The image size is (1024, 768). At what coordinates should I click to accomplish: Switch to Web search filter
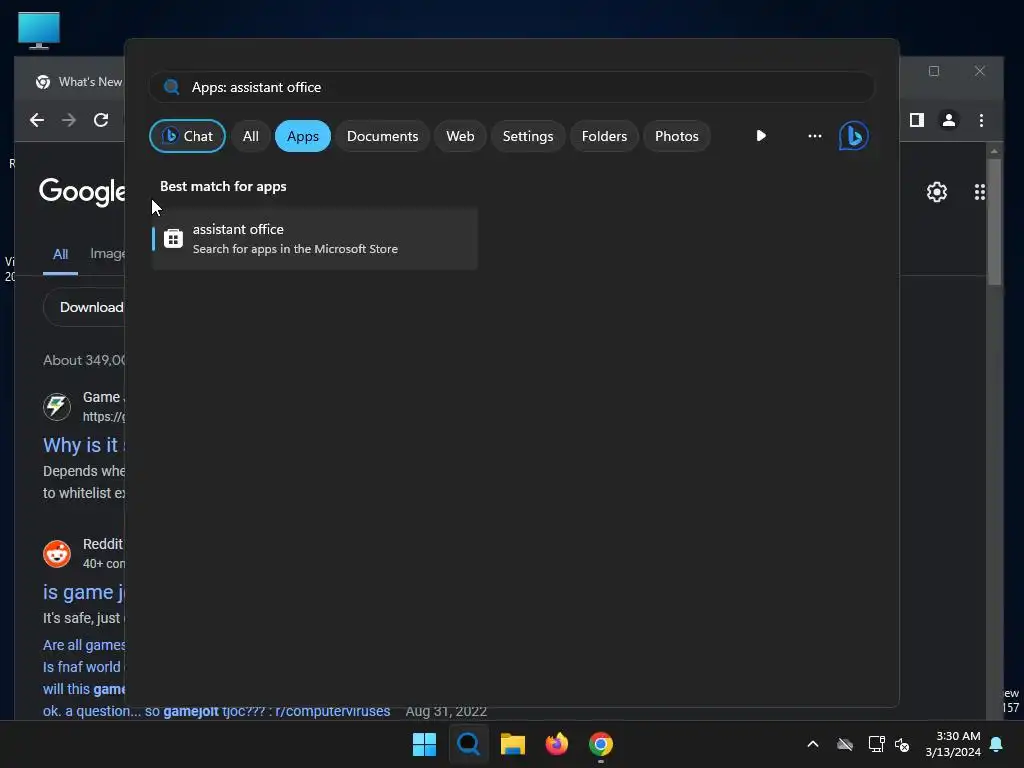pos(460,136)
